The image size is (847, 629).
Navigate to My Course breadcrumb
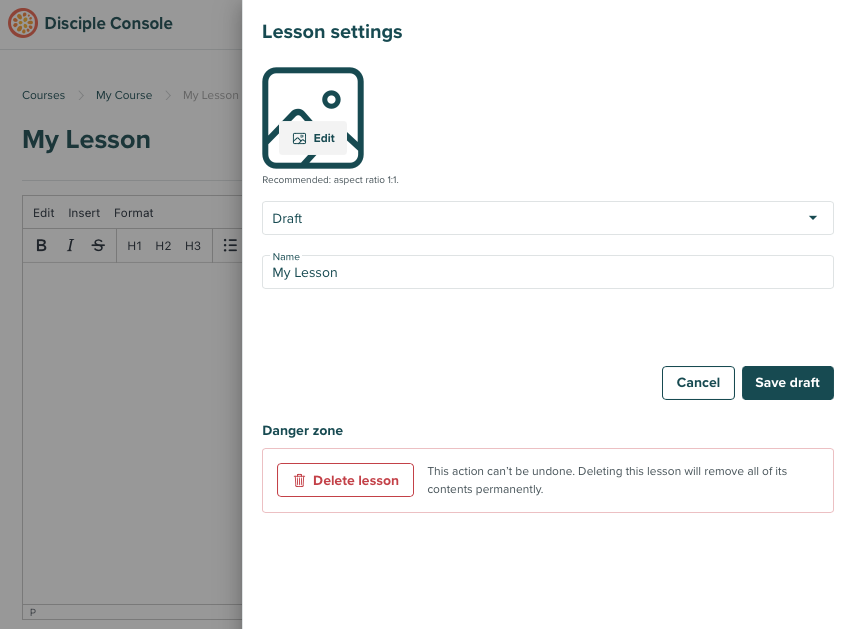tap(124, 96)
